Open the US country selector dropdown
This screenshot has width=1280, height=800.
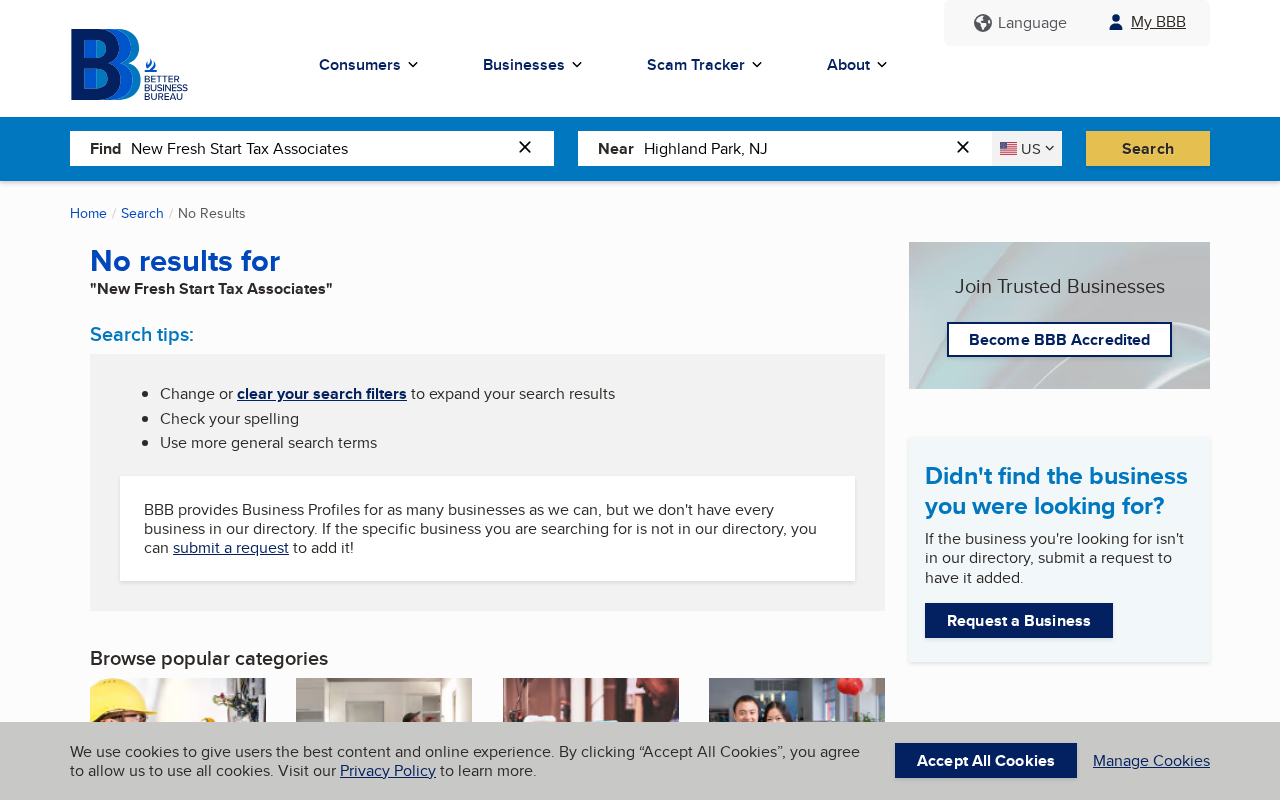[1027, 149]
